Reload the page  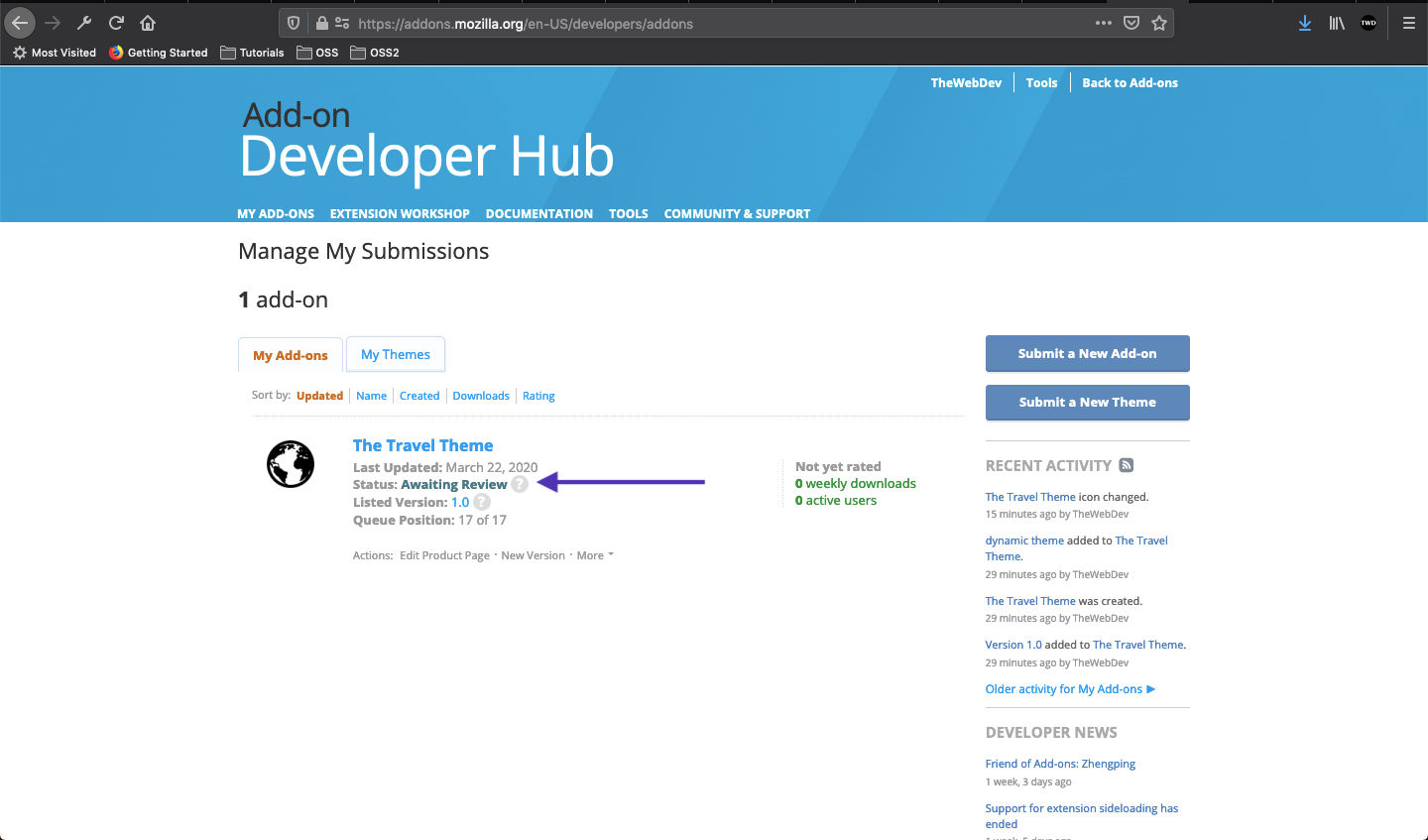click(116, 23)
